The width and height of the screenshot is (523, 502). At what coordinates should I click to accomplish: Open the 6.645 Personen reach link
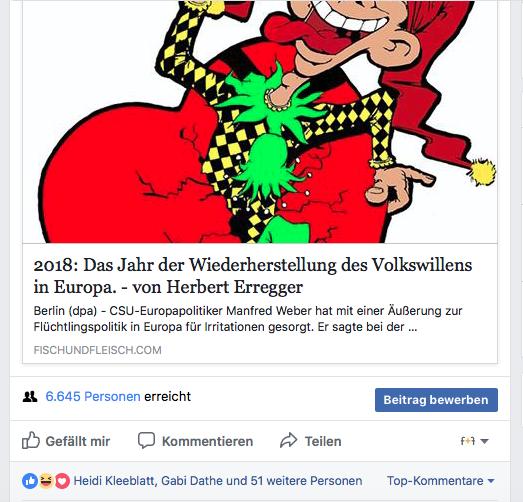93,396
